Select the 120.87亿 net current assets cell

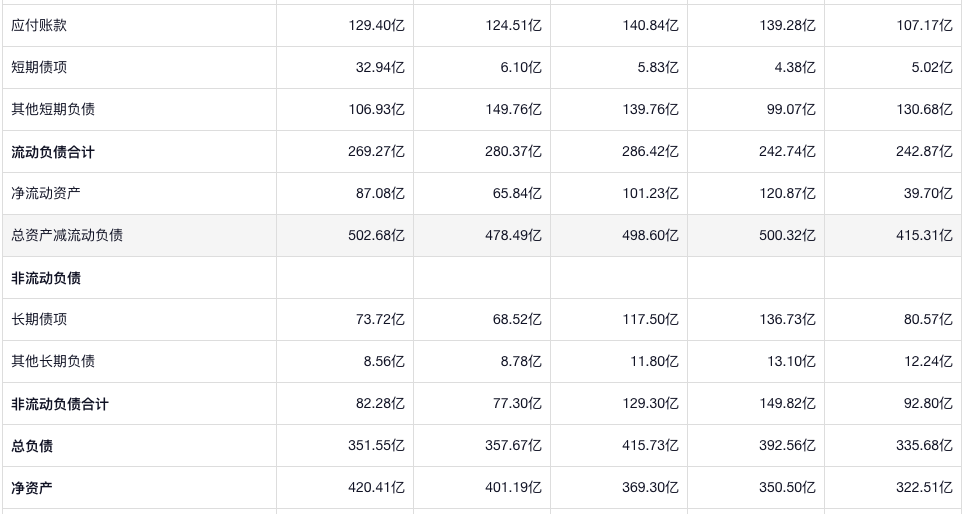pyautogui.click(x=787, y=193)
